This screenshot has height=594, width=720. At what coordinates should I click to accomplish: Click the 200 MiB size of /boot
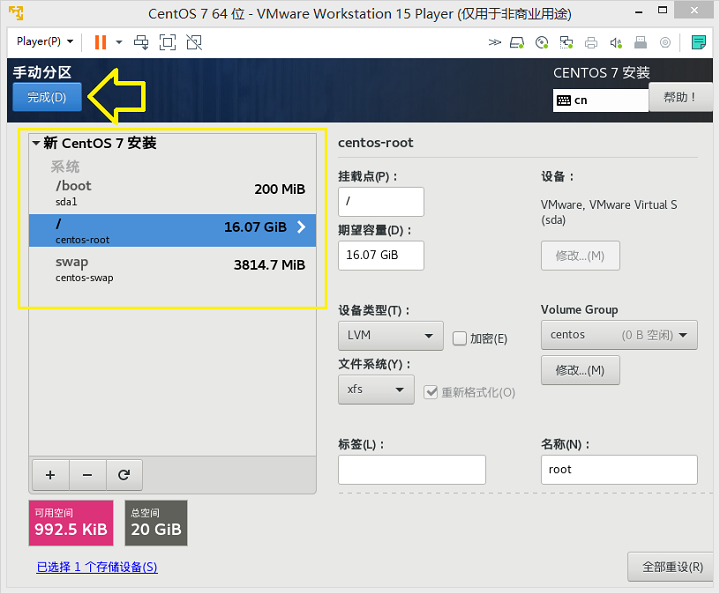(x=280, y=189)
